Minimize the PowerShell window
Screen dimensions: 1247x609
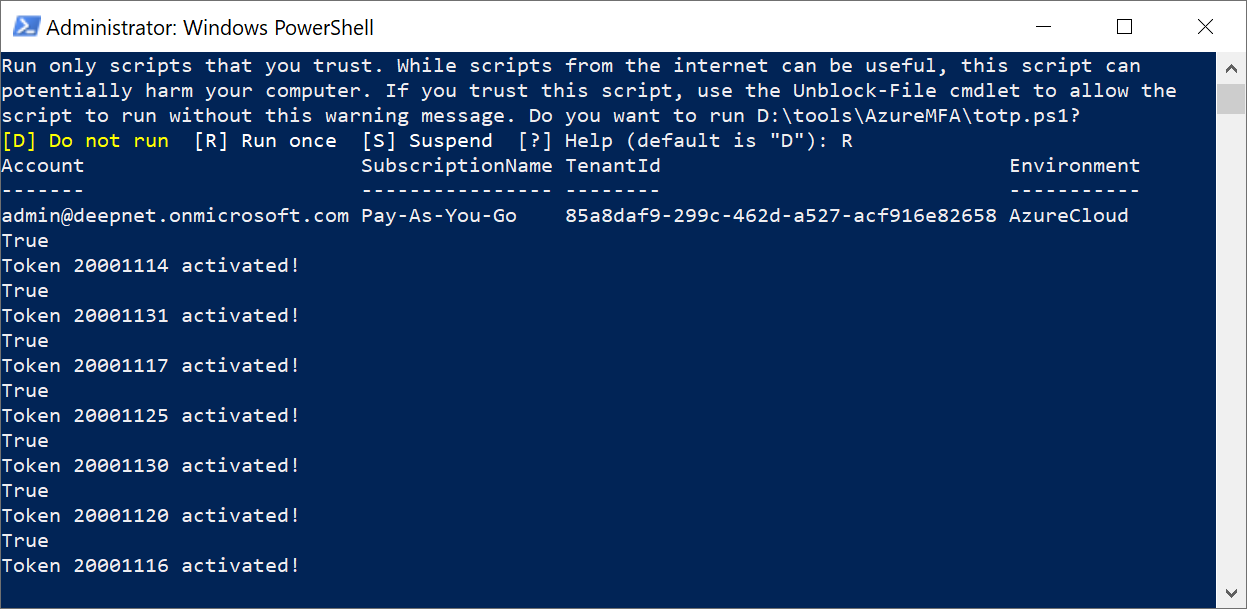[1045, 27]
